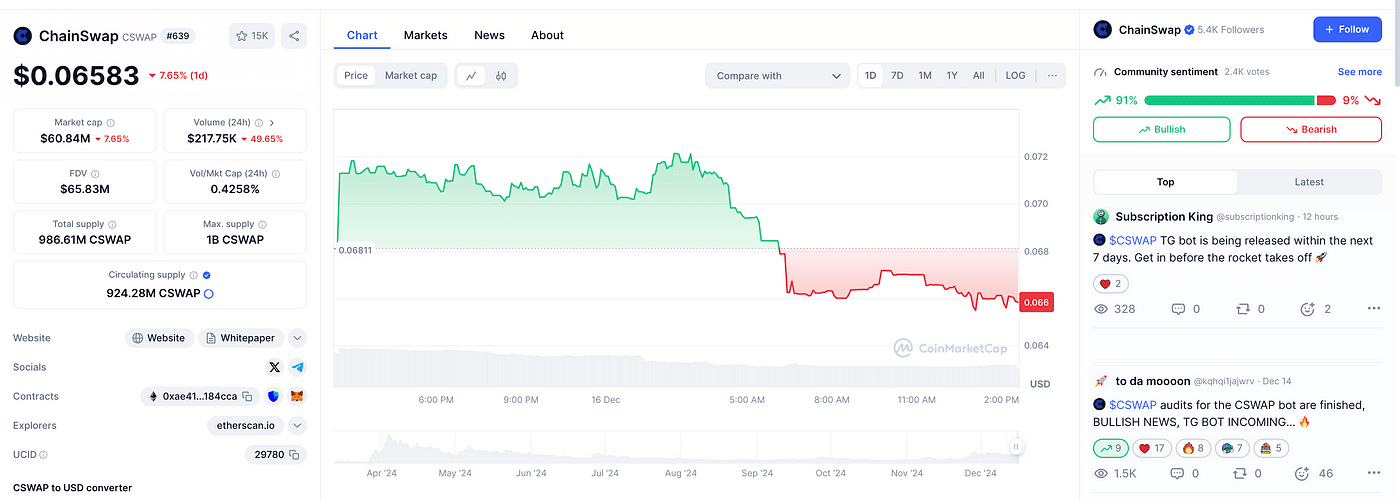Follow the ChainSwap community

(1346, 29)
